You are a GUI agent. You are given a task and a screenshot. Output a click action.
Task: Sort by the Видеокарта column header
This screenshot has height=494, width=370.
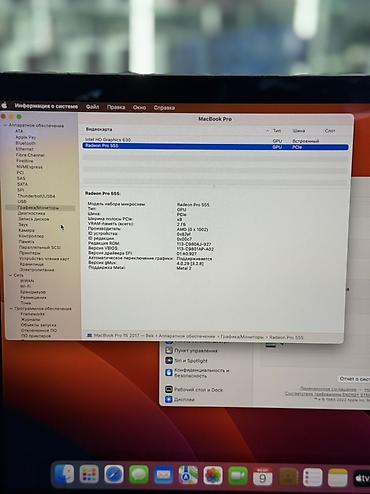[x=99, y=129]
